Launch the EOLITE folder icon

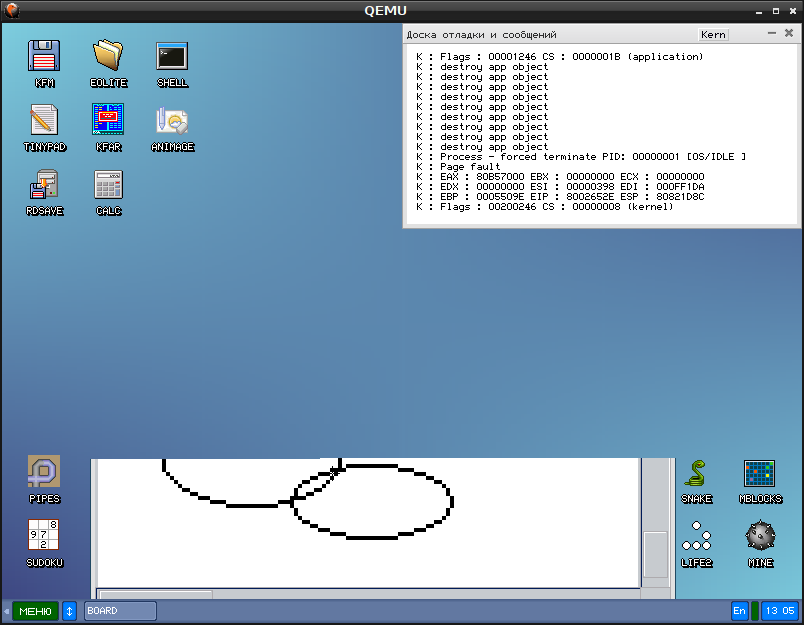(x=108, y=57)
